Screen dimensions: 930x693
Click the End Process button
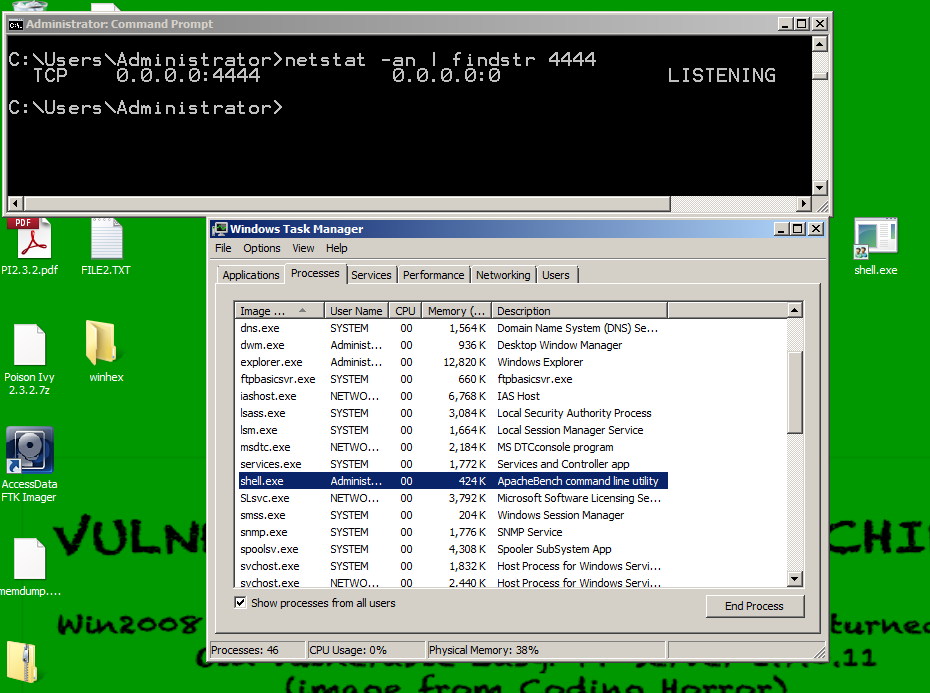(754, 606)
